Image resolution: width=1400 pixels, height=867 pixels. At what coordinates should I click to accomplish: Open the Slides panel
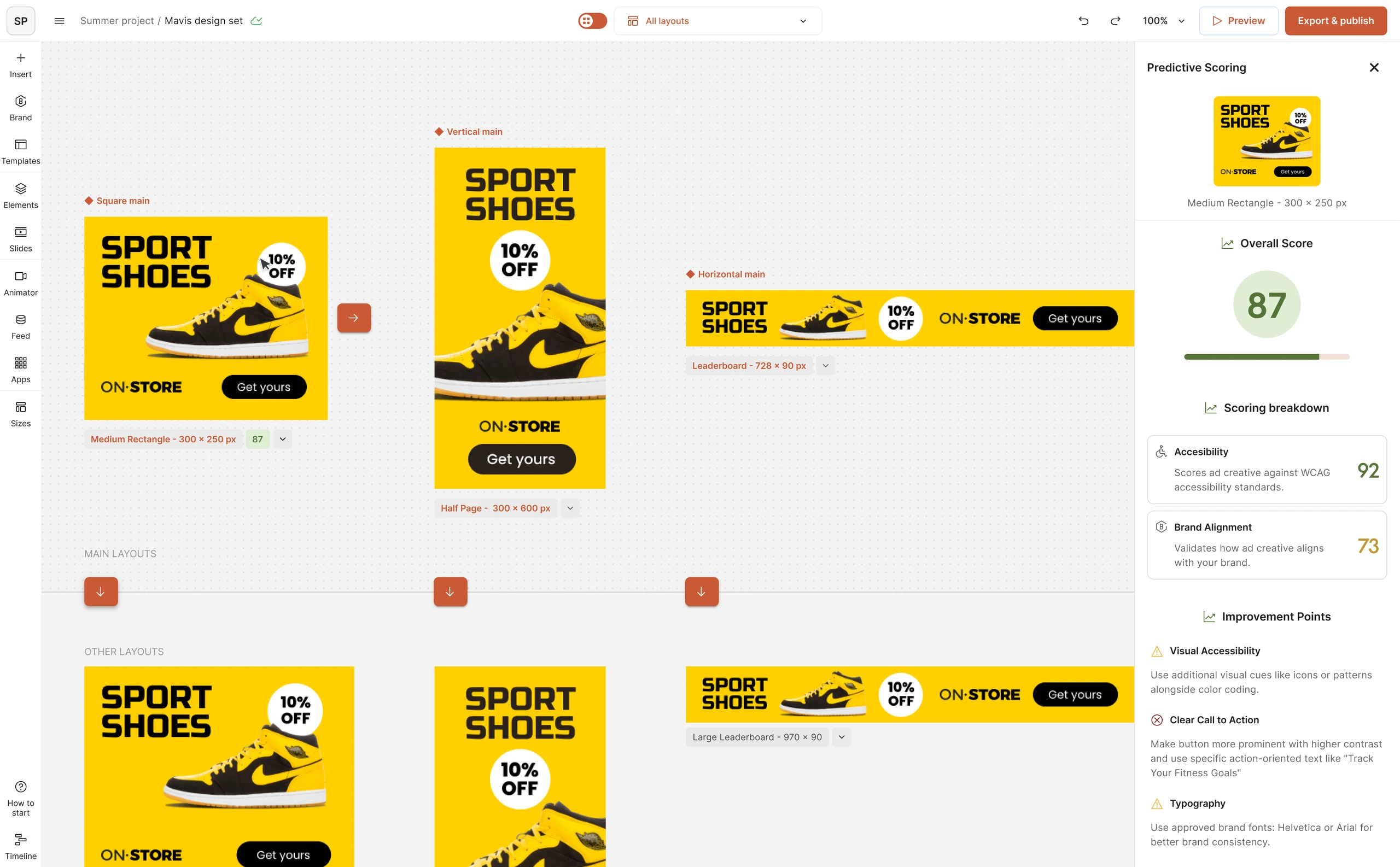point(21,239)
